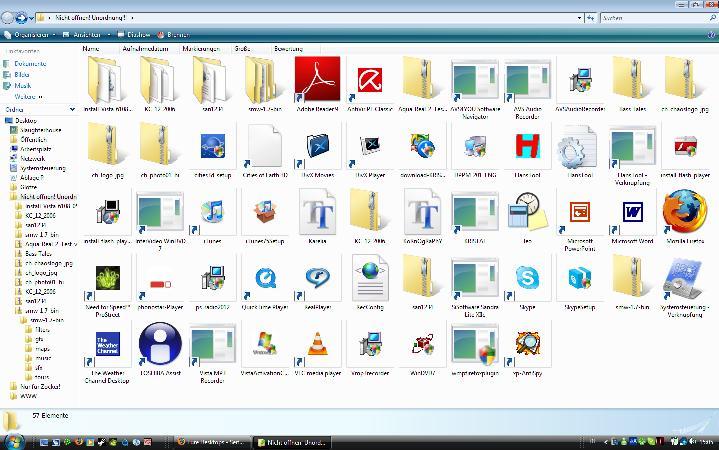Select the Aqua Real 2 zip archive
This screenshot has width=719, height=450.
point(422,80)
